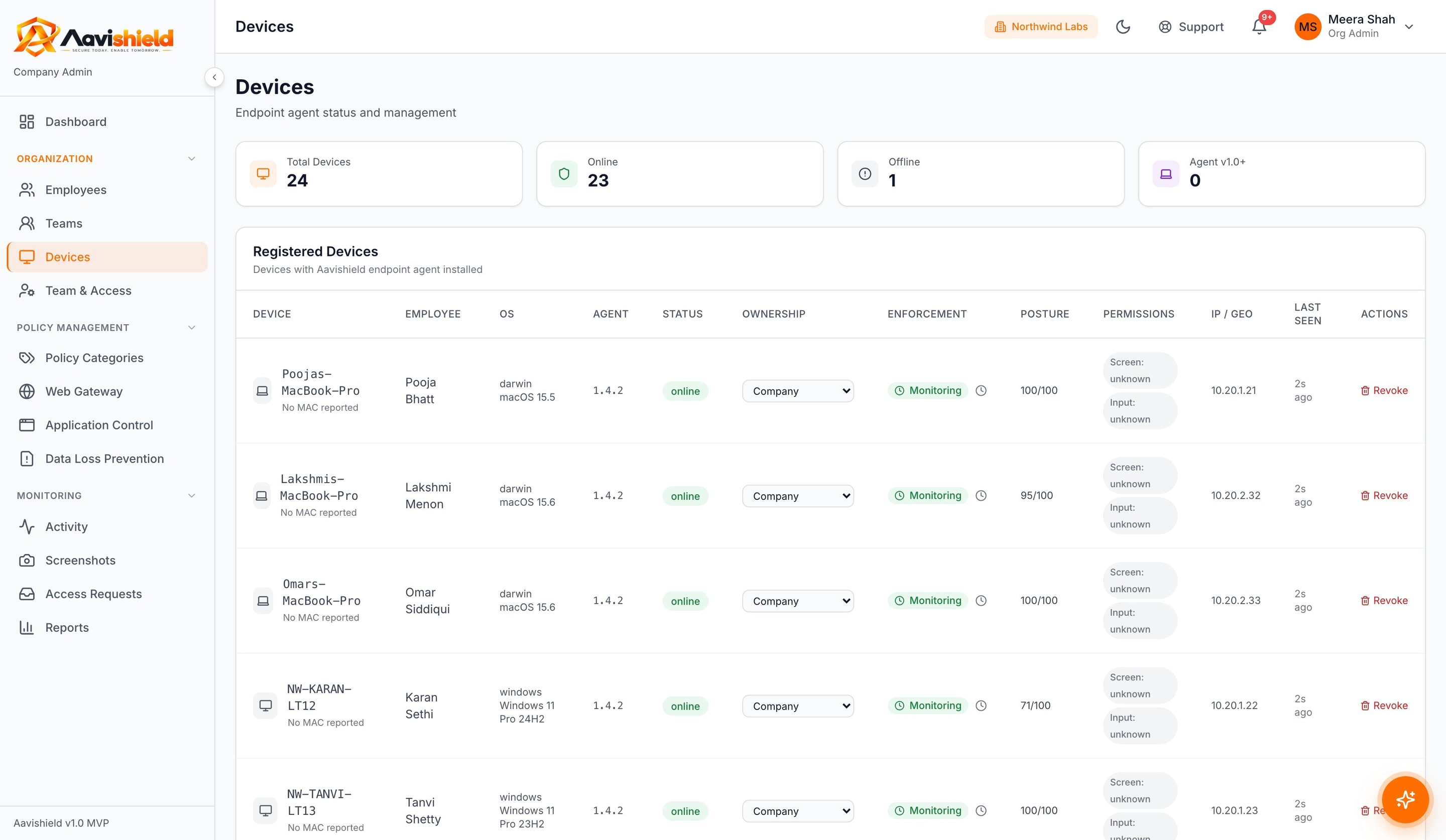1446x840 pixels.
Task: Open ownership dropdown for Poojas-MacBook-Pro
Action: tap(798, 391)
